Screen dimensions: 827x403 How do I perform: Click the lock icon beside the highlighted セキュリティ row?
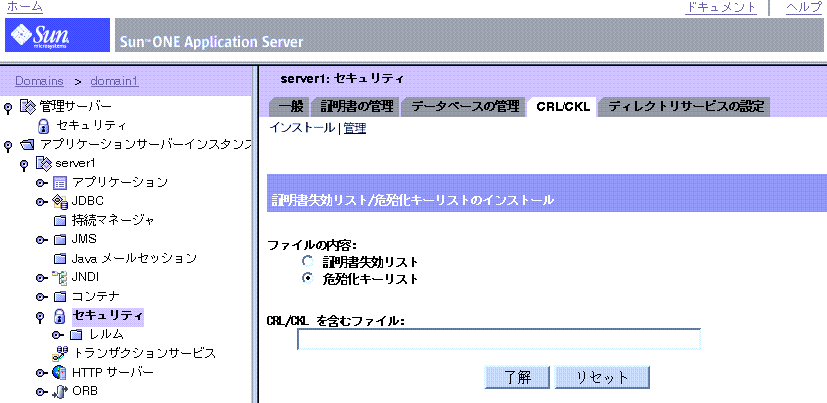[59, 316]
